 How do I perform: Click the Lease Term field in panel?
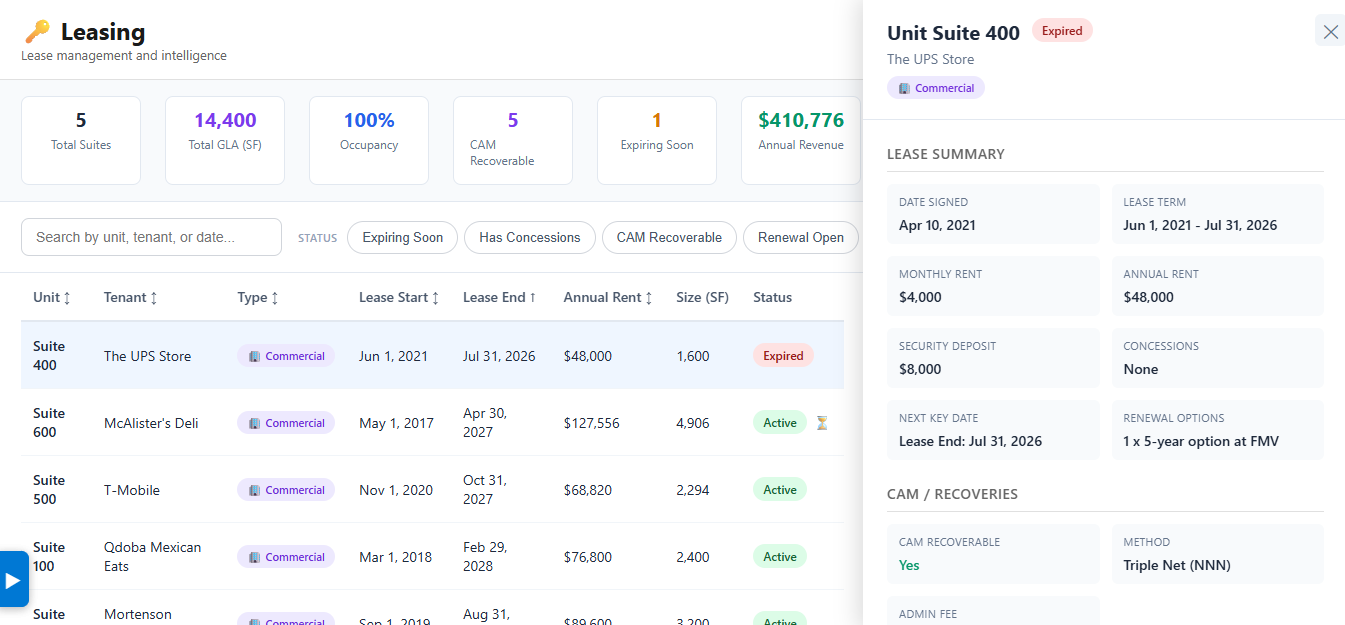point(1217,214)
